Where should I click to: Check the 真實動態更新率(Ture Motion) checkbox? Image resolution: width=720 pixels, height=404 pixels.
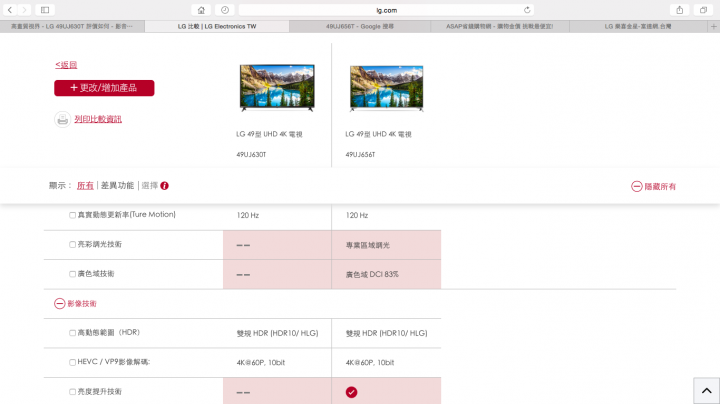[73, 215]
